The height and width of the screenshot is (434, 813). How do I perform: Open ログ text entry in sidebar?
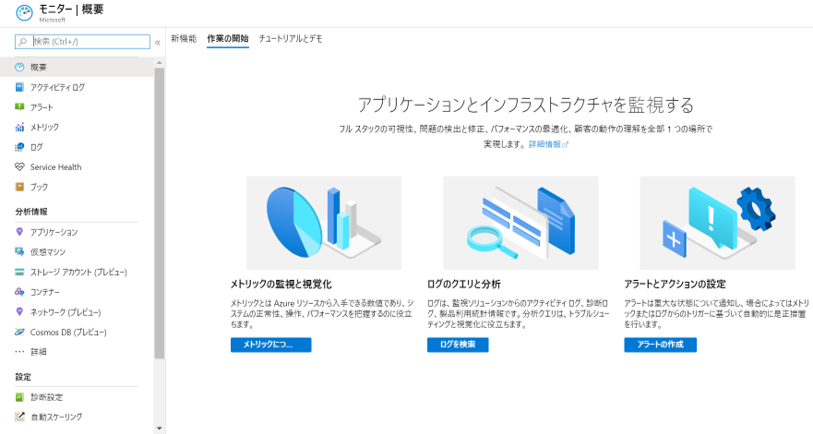[36, 147]
